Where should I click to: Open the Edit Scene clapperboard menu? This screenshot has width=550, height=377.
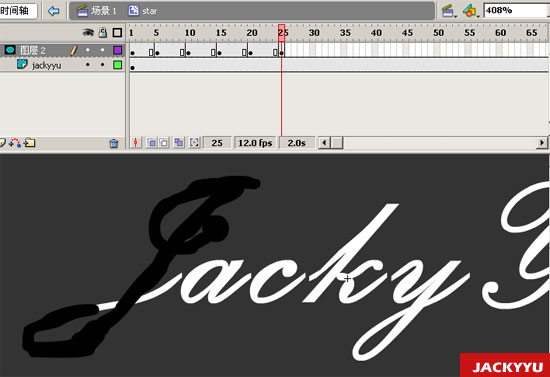tap(448, 11)
